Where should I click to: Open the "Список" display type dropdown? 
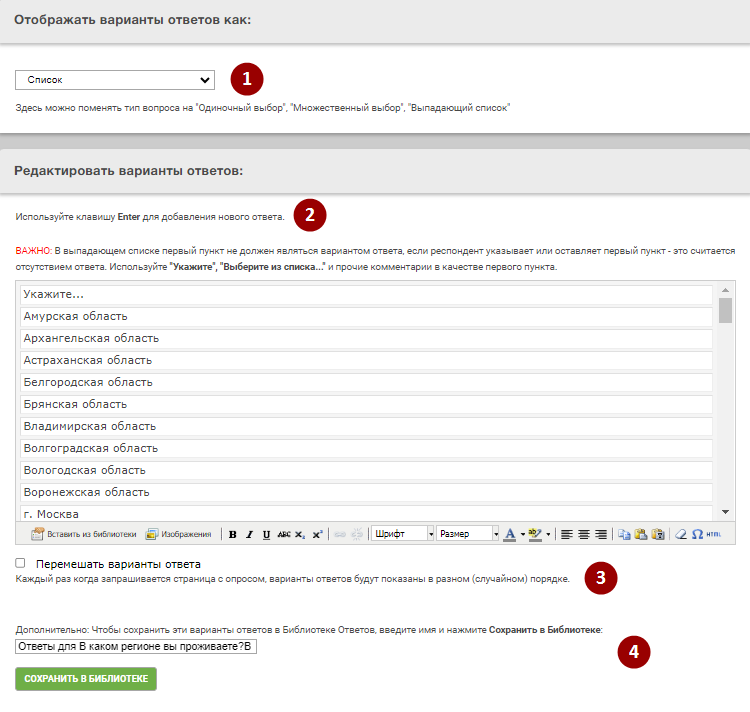pyautogui.click(x=115, y=80)
